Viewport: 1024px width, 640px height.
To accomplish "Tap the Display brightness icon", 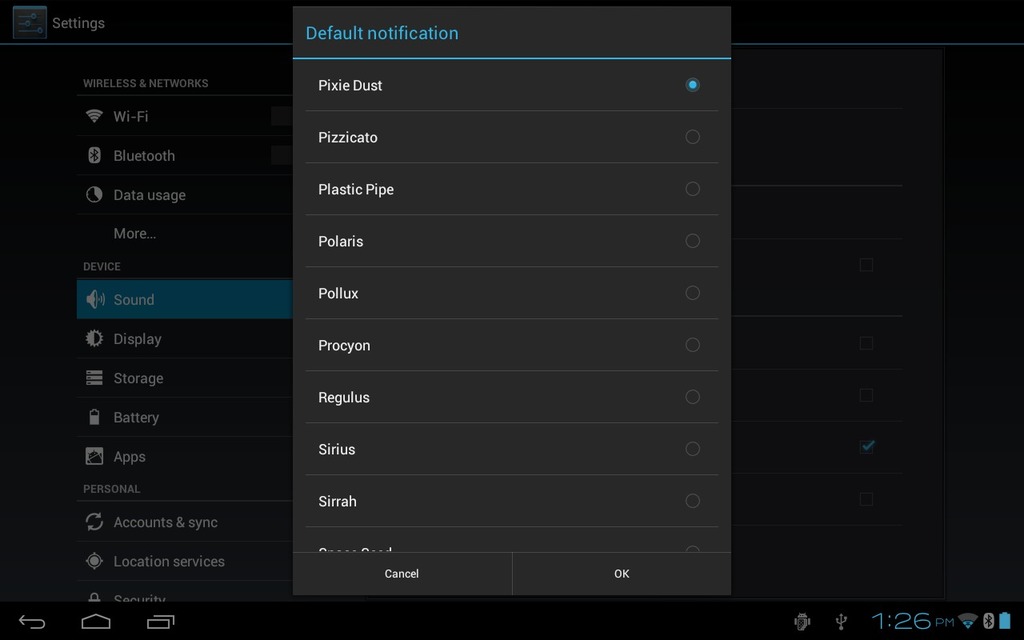I will pyautogui.click(x=94, y=338).
